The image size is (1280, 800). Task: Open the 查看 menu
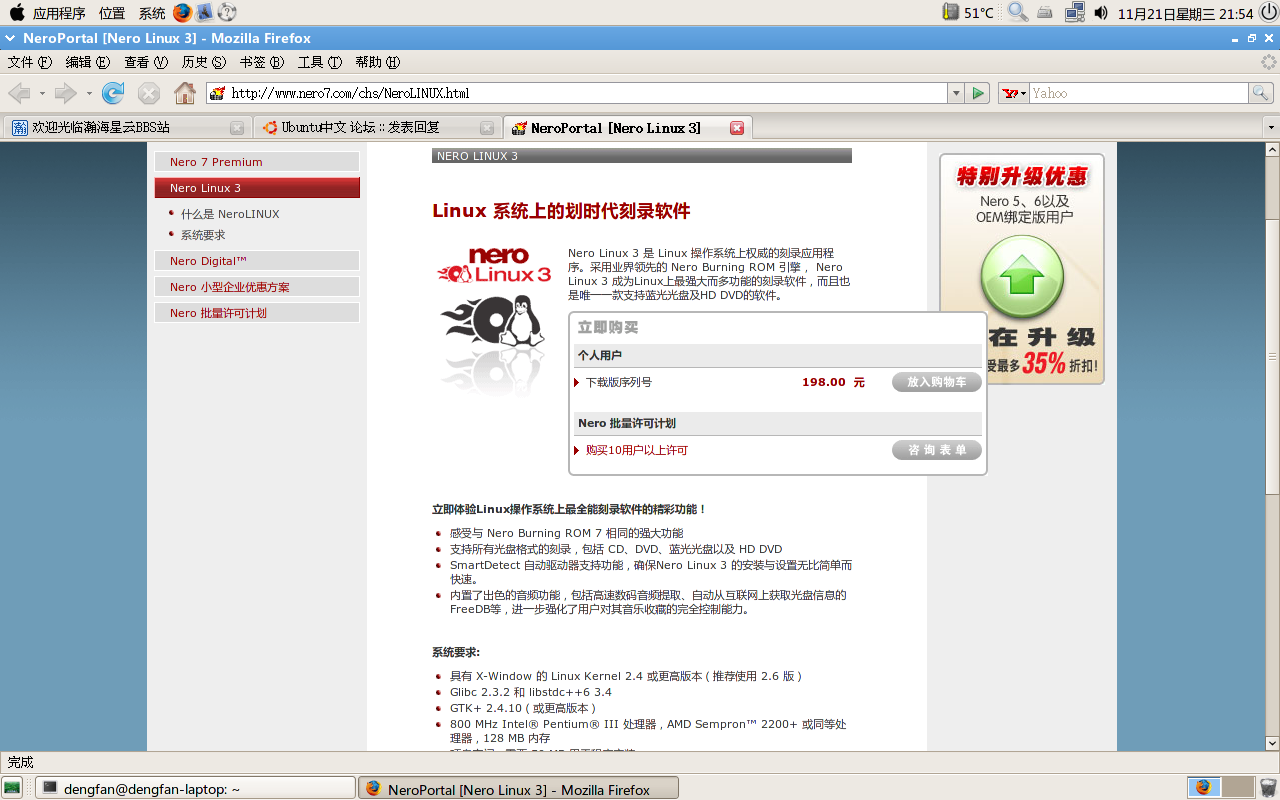click(x=145, y=62)
